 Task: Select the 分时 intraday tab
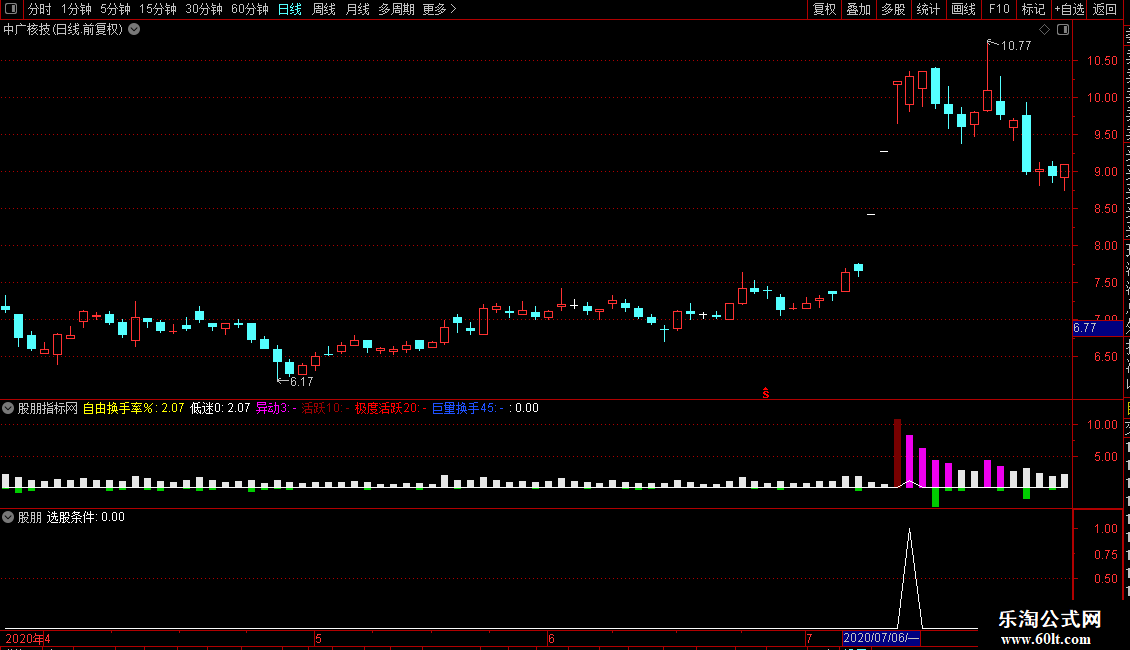pos(40,9)
